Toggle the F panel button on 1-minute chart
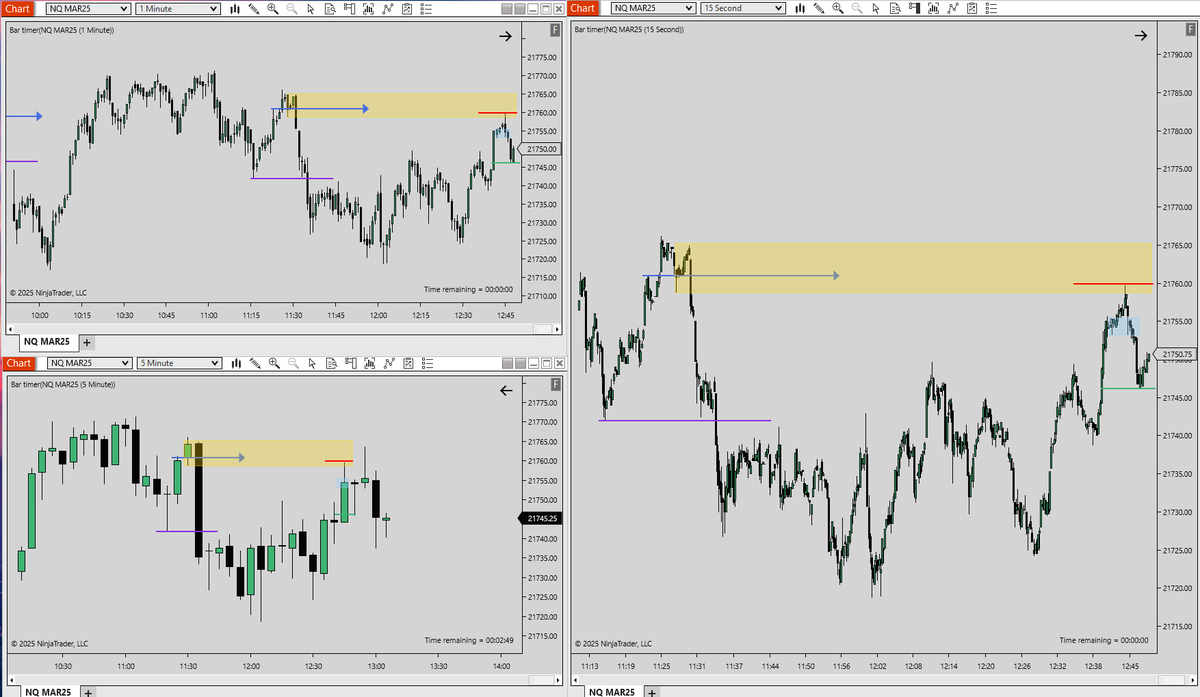Image resolution: width=1200 pixels, height=697 pixels. 554,31
